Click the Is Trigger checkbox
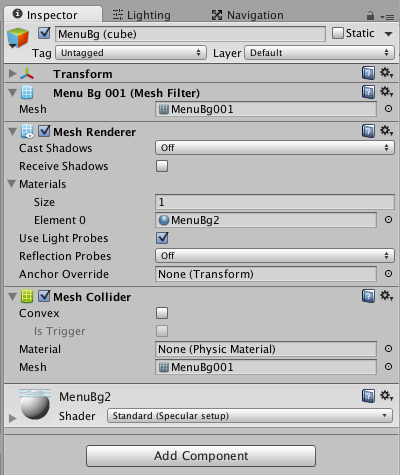Screen dimensions: 400x475 click(162, 331)
